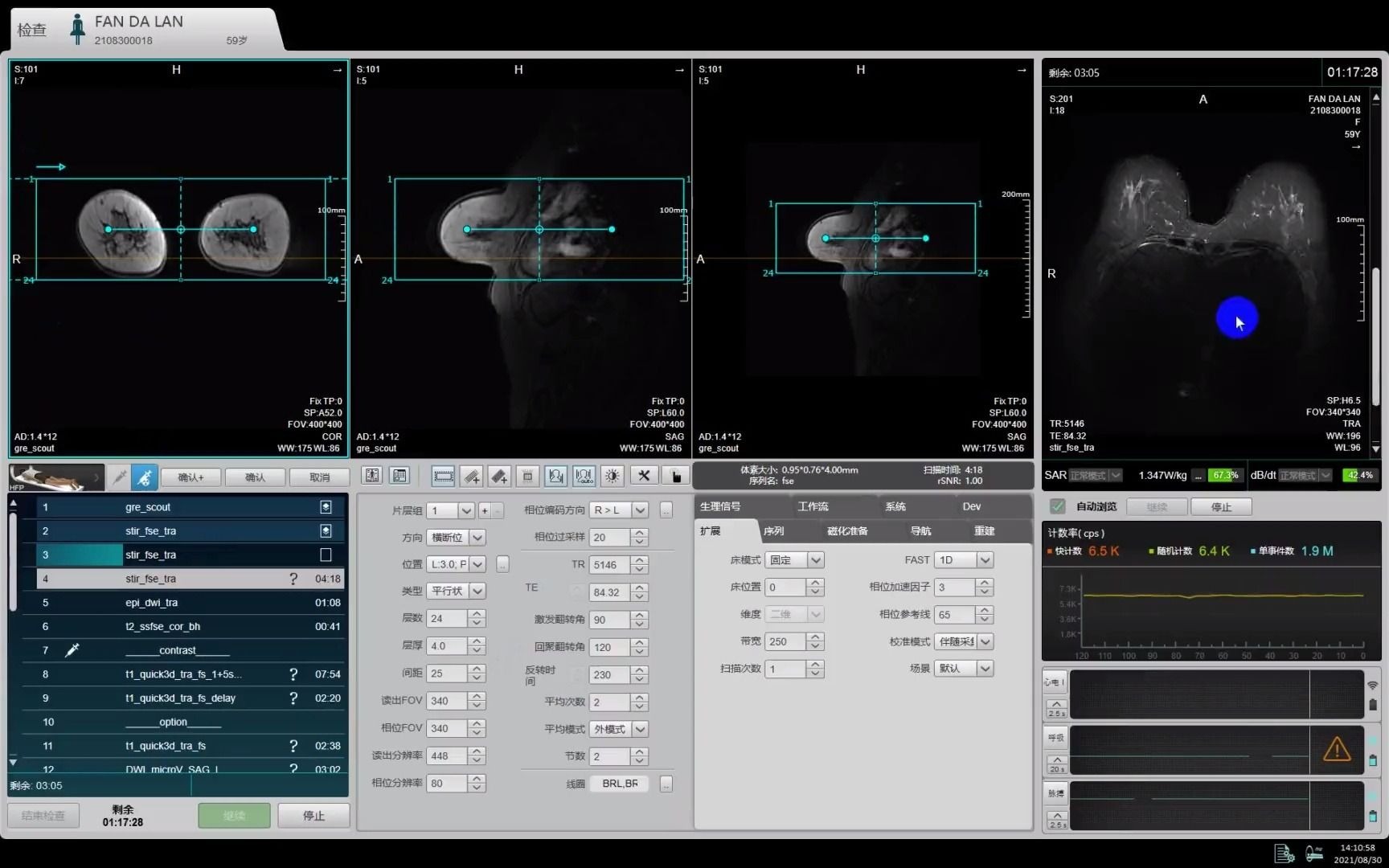Toggle the auto positioning icon
The width and height of the screenshot is (1389, 868).
coord(584,476)
